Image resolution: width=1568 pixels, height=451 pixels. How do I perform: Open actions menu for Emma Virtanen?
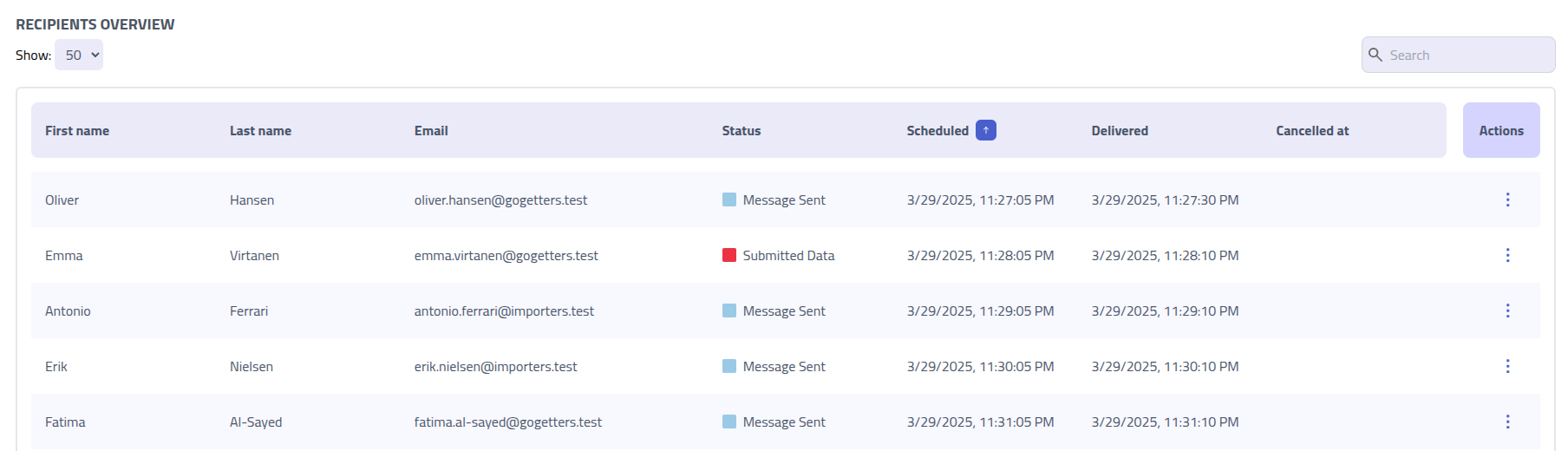pos(1507,255)
